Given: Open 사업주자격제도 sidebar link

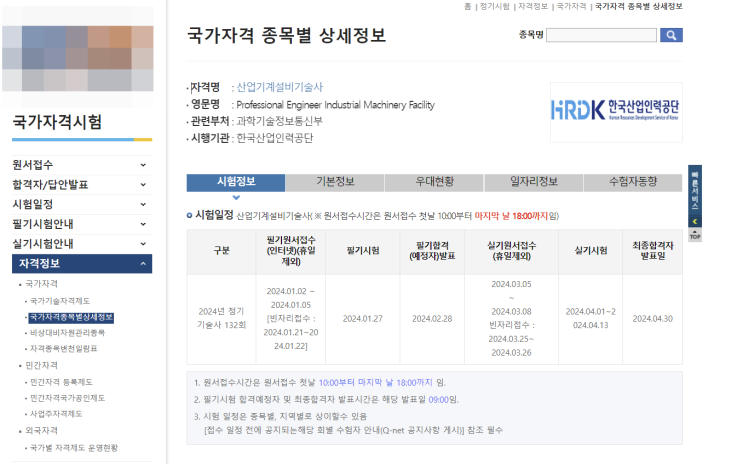Looking at the screenshot, I should (x=56, y=414).
